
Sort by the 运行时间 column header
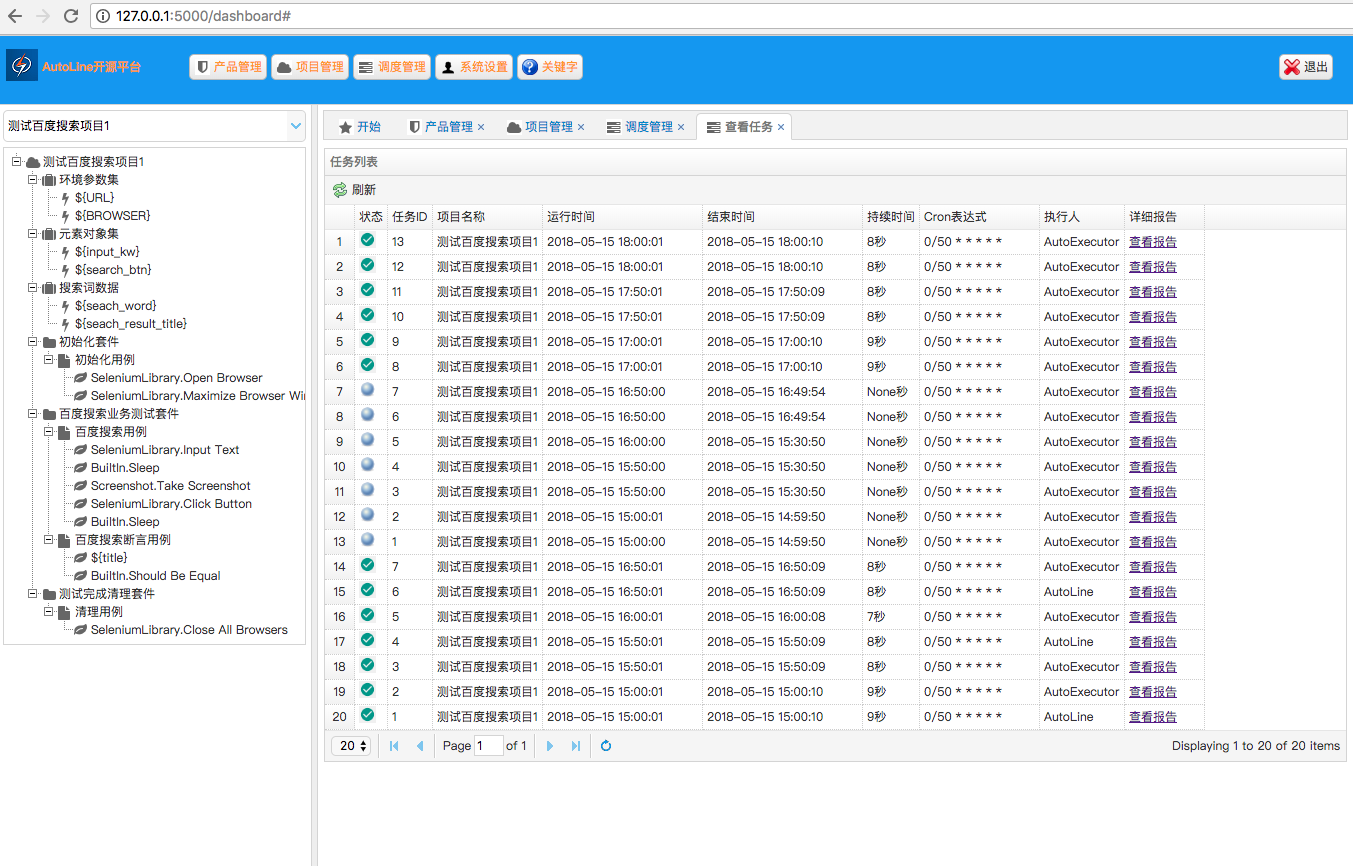622,217
